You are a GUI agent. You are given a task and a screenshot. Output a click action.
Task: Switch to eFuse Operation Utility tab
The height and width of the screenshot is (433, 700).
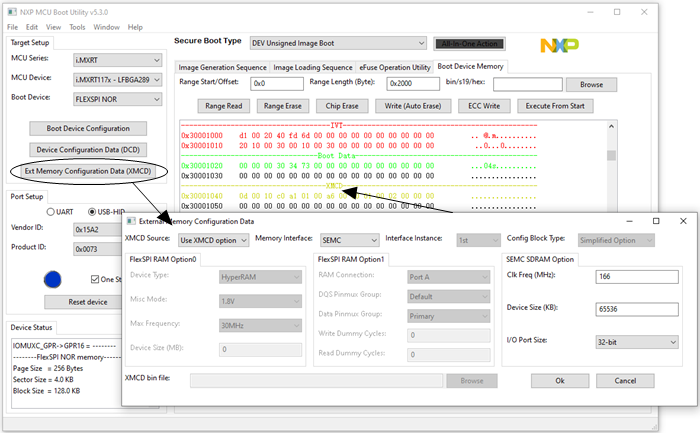(x=395, y=67)
